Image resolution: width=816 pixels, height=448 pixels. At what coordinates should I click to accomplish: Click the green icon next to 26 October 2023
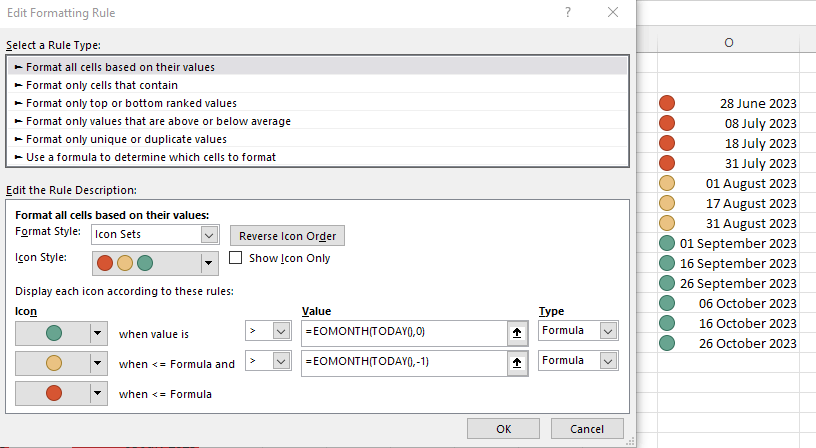point(667,343)
